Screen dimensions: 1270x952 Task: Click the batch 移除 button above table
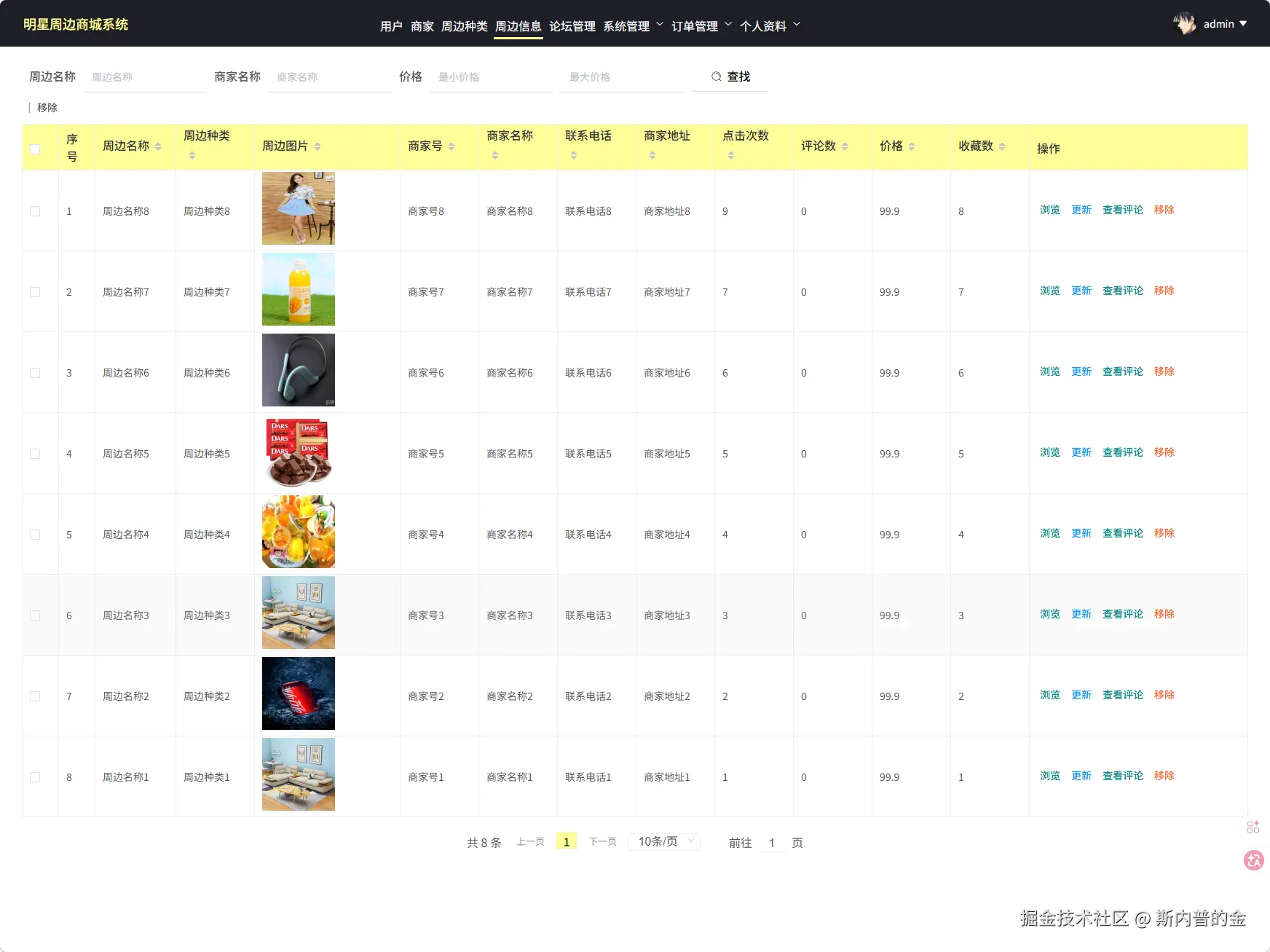click(47, 108)
